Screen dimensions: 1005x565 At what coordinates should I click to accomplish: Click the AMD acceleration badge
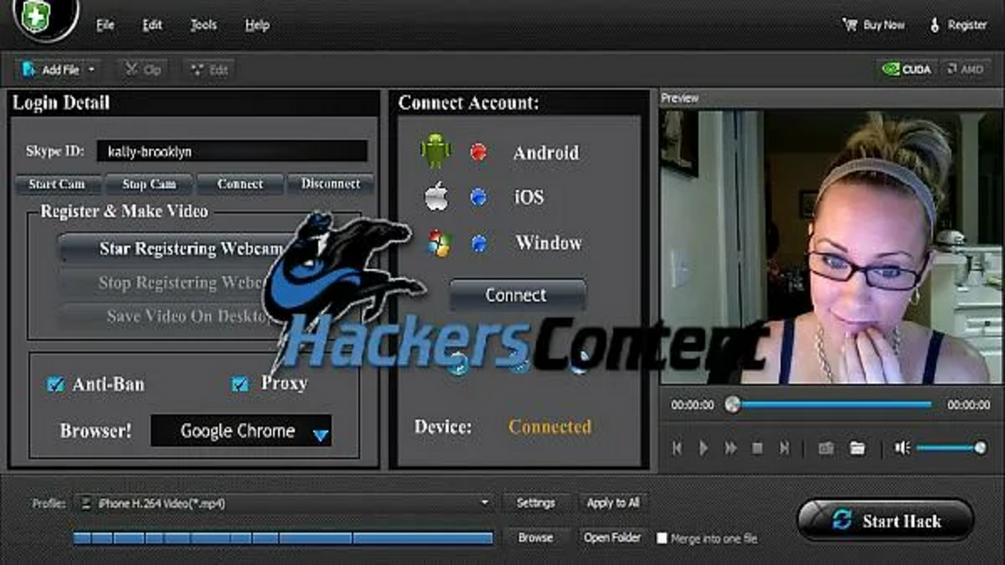coord(965,69)
